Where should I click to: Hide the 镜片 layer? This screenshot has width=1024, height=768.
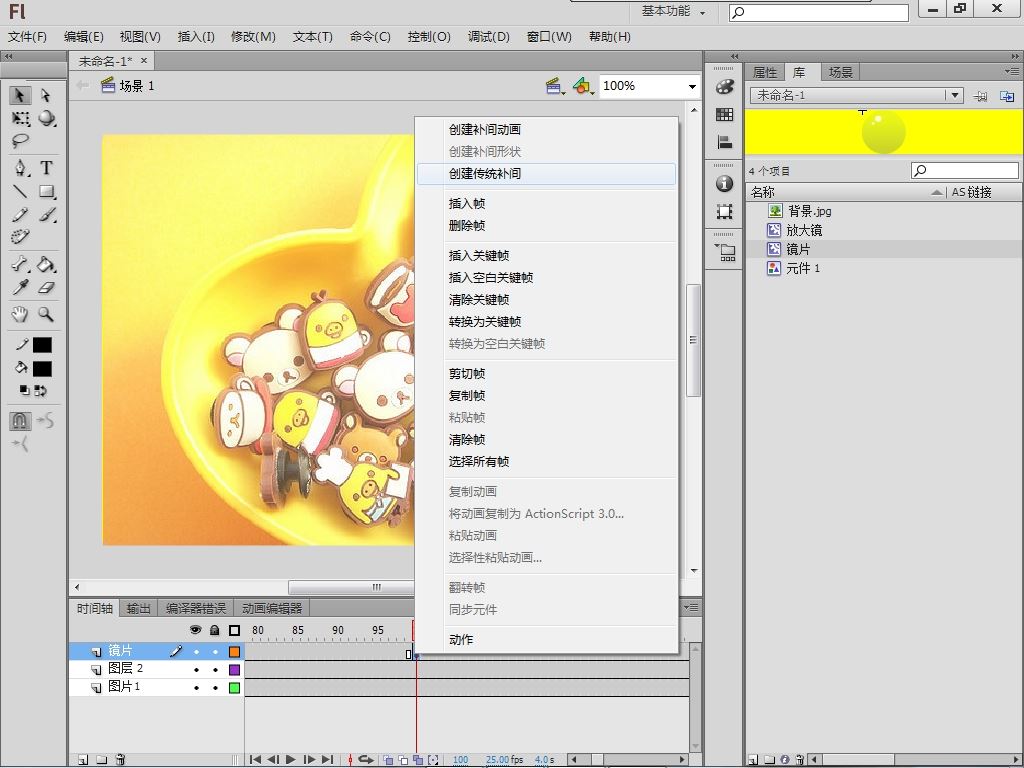(x=196, y=652)
